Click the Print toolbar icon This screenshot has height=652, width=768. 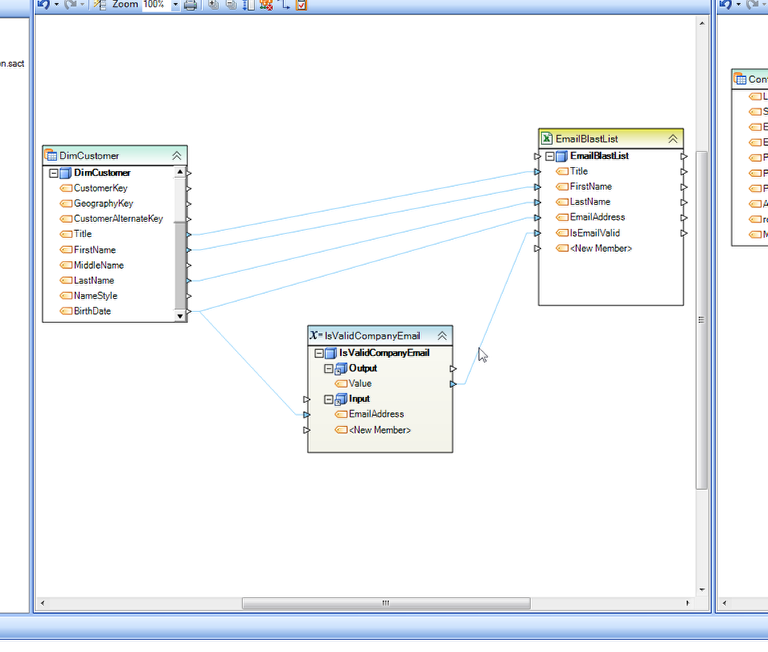click(190, 5)
